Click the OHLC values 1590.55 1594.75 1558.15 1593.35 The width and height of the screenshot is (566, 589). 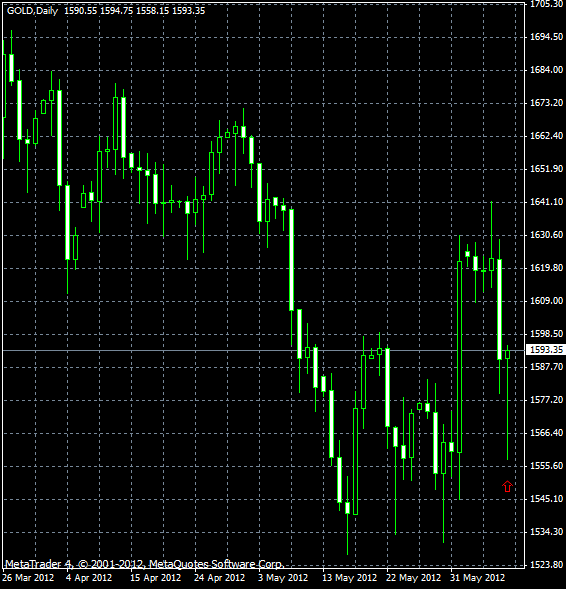[134, 11]
